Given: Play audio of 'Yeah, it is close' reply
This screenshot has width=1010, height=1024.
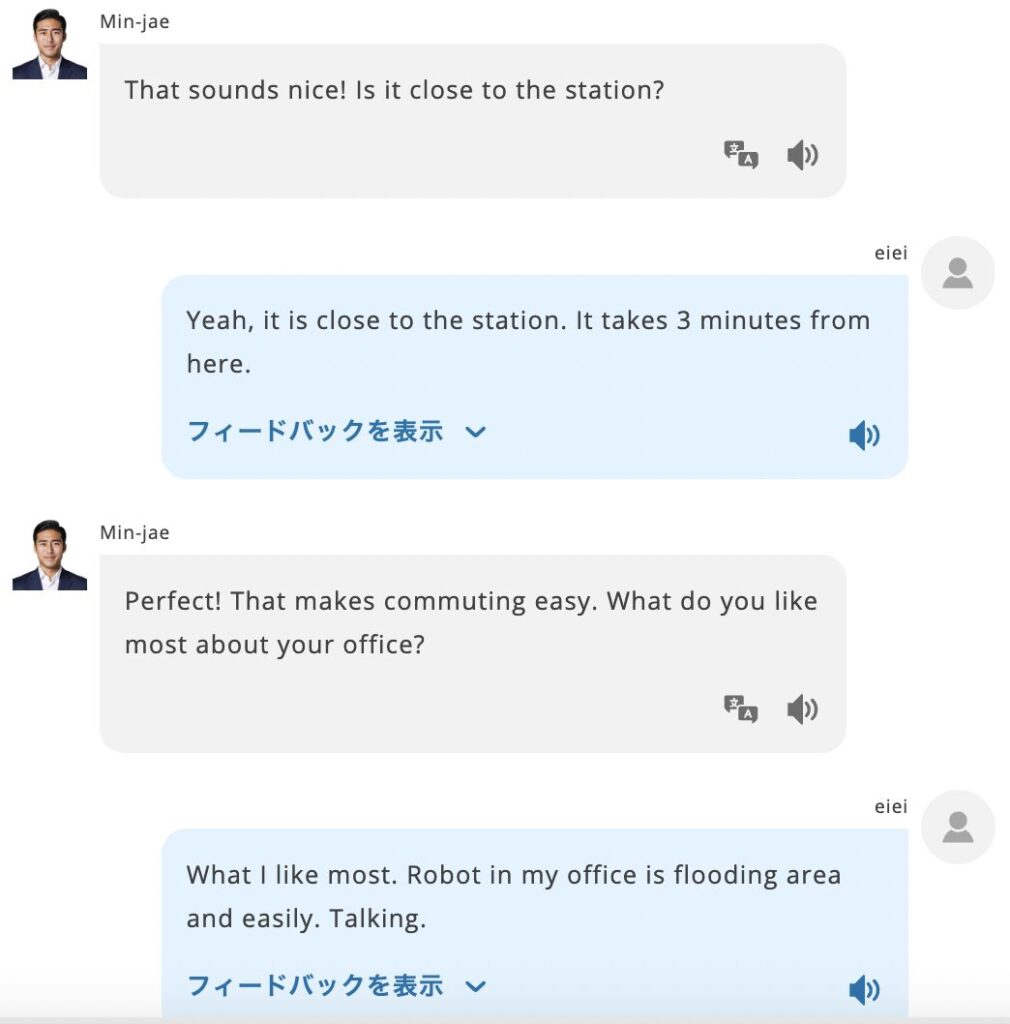Looking at the screenshot, I should point(864,435).
